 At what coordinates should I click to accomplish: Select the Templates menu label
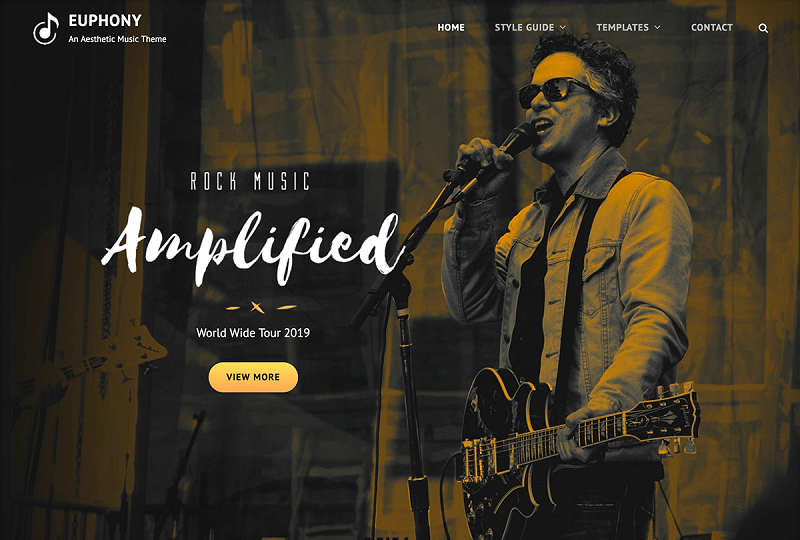[x=622, y=28]
